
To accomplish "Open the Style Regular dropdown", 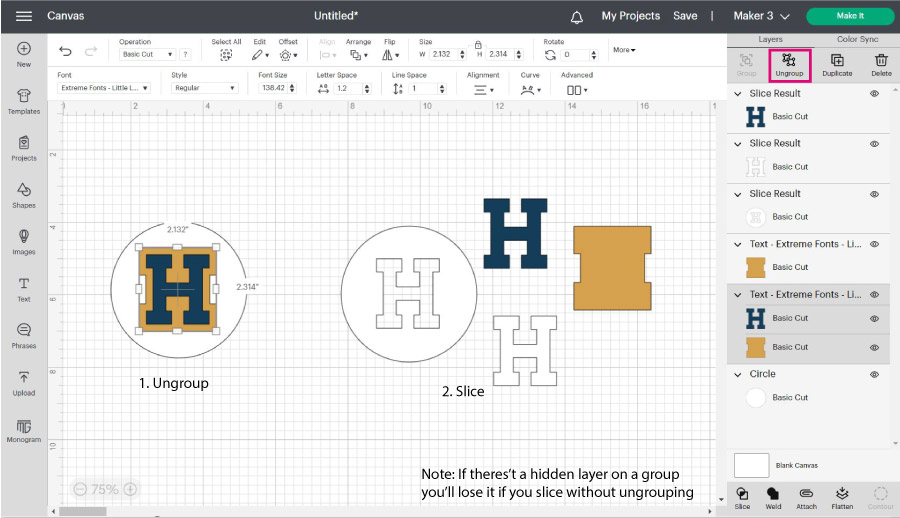I will [x=204, y=88].
